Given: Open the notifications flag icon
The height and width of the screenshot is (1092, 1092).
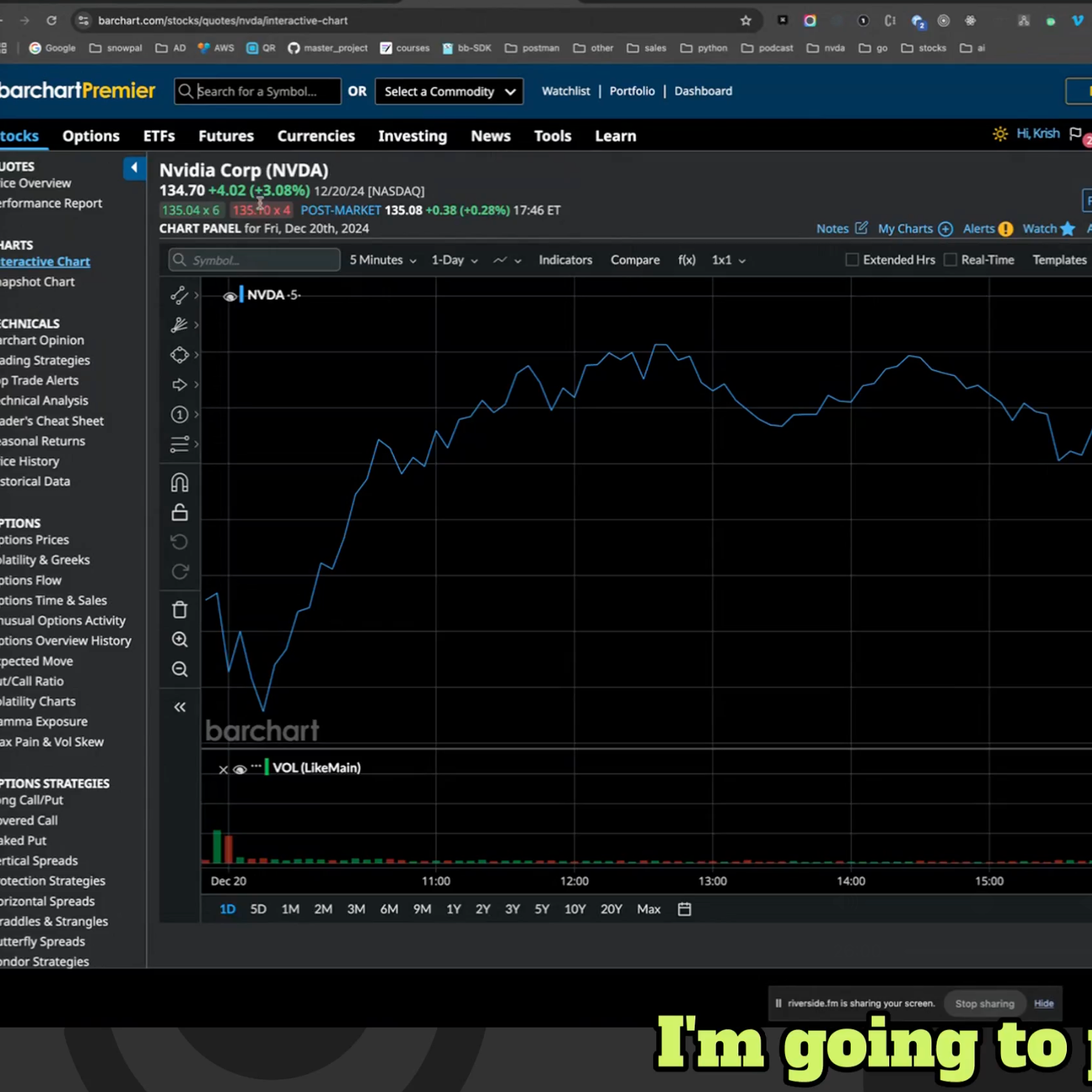Looking at the screenshot, I should [1076, 135].
